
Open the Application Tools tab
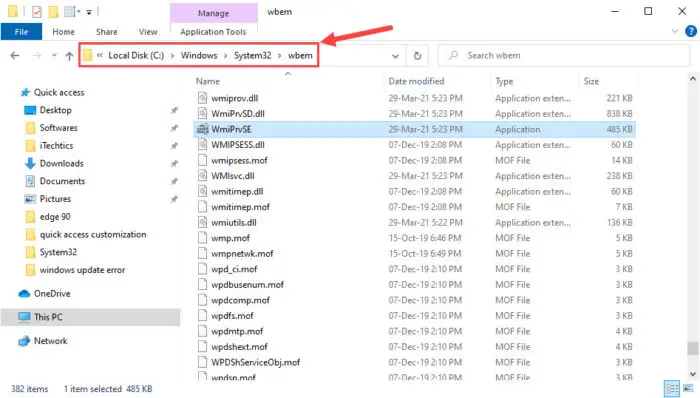(x=213, y=32)
